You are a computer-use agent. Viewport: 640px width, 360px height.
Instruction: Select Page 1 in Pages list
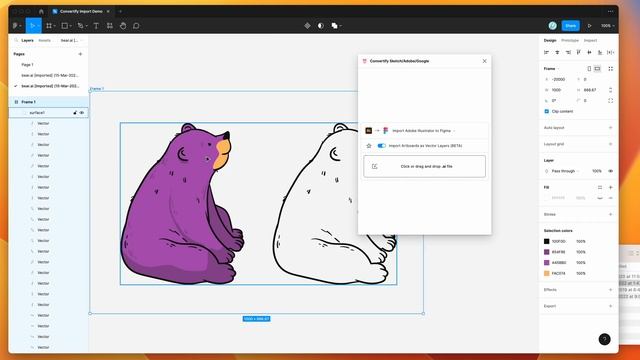(27, 64)
